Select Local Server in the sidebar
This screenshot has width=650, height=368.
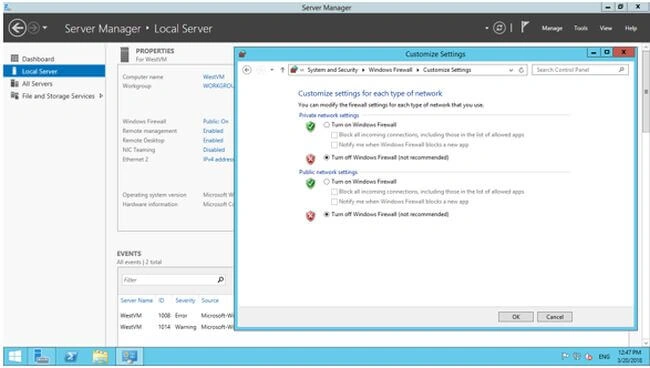[54, 71]
